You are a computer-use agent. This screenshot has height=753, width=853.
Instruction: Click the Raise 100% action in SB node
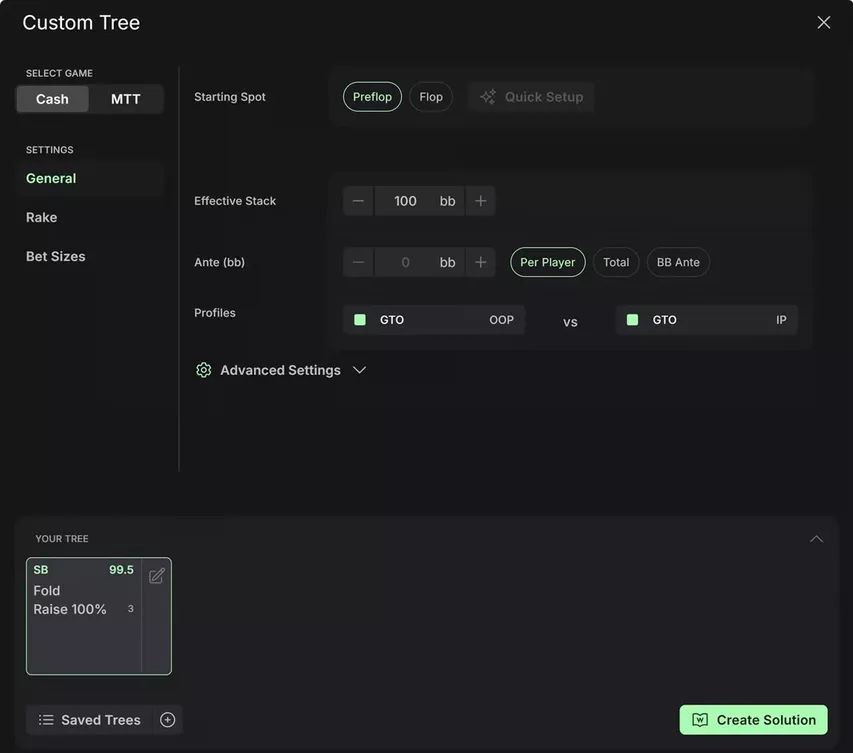(x=70, y=609)
